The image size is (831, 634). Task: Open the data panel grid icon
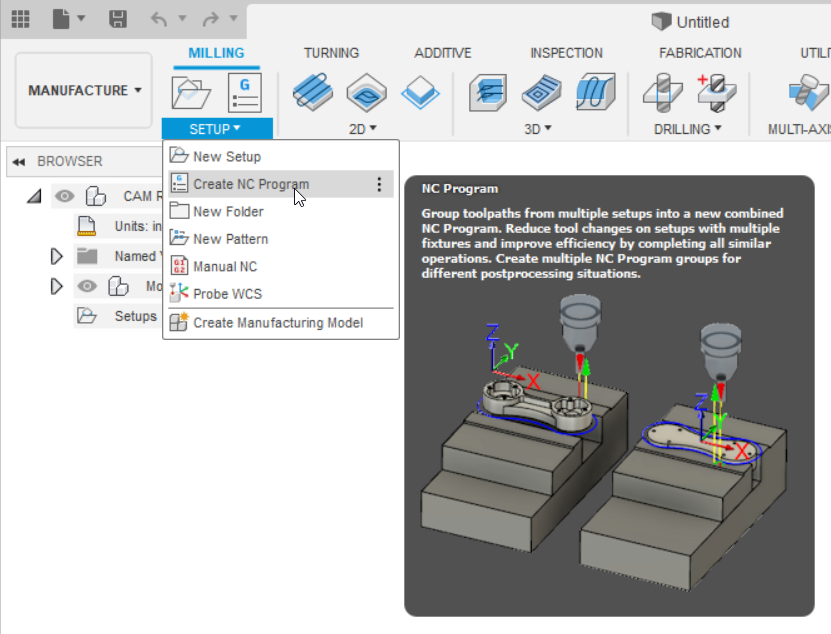[20, 19]
